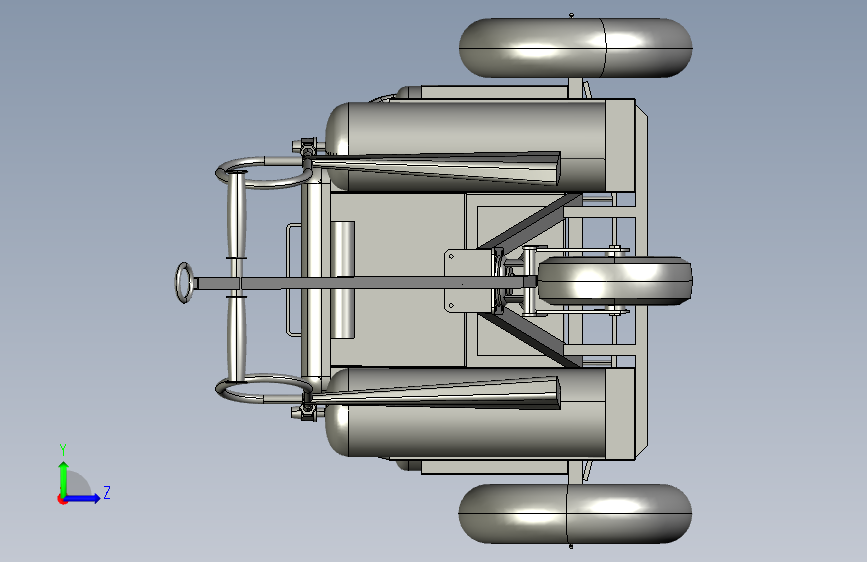Select the top large tire of the model
Viewport: 867px width, 562px height.
point(576,48)
